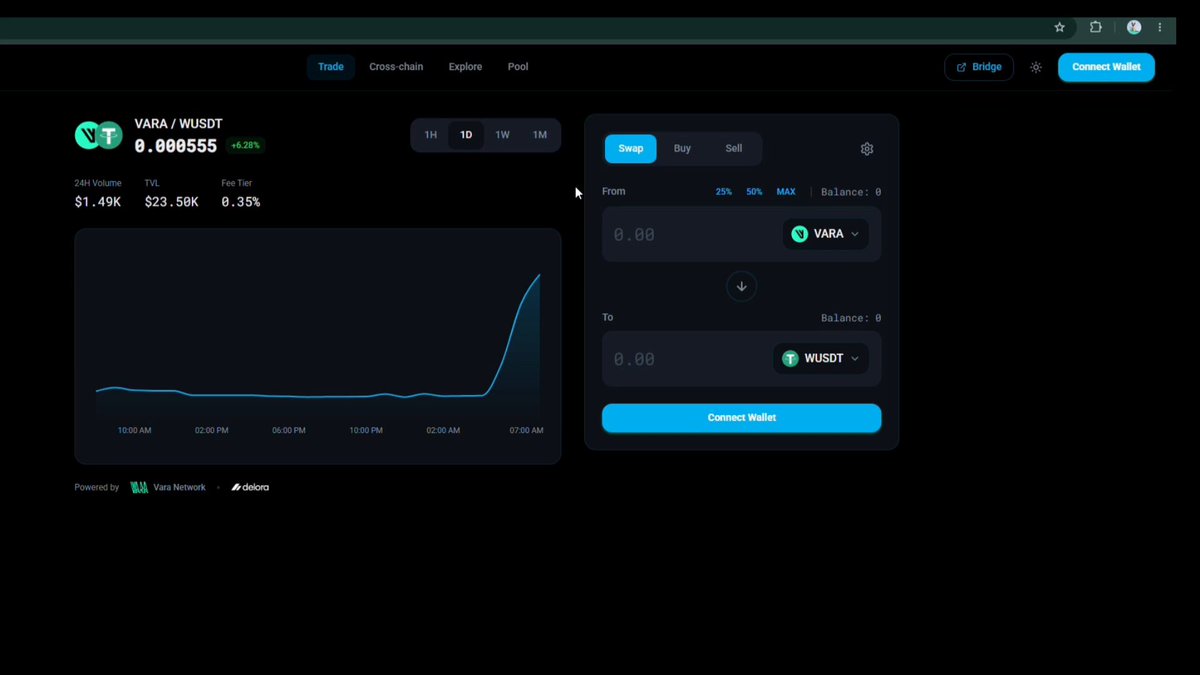Click the $23.50K TVL value
Image resolution: width=1200 pixels, height=675 pixels.
pyautogui.click(x=172, y=202)
